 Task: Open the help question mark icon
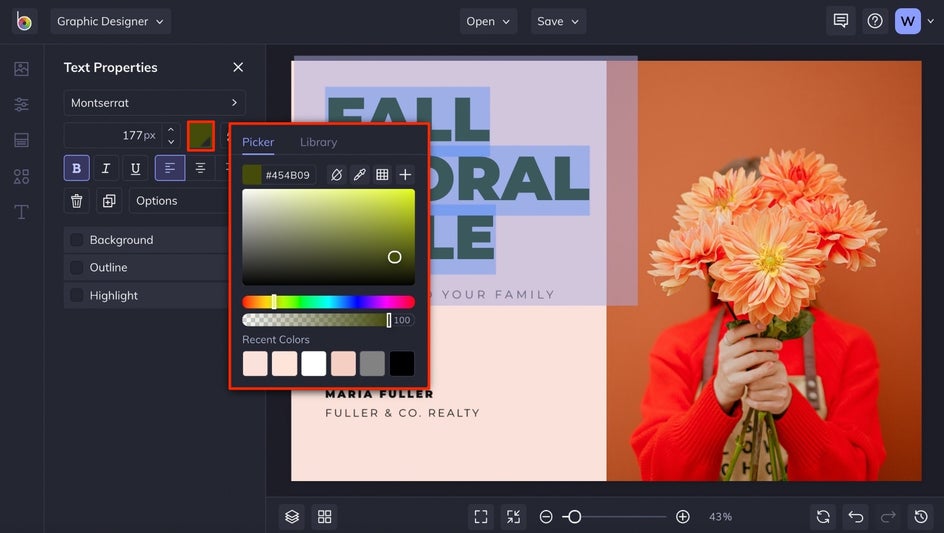(x=875, y=21)
